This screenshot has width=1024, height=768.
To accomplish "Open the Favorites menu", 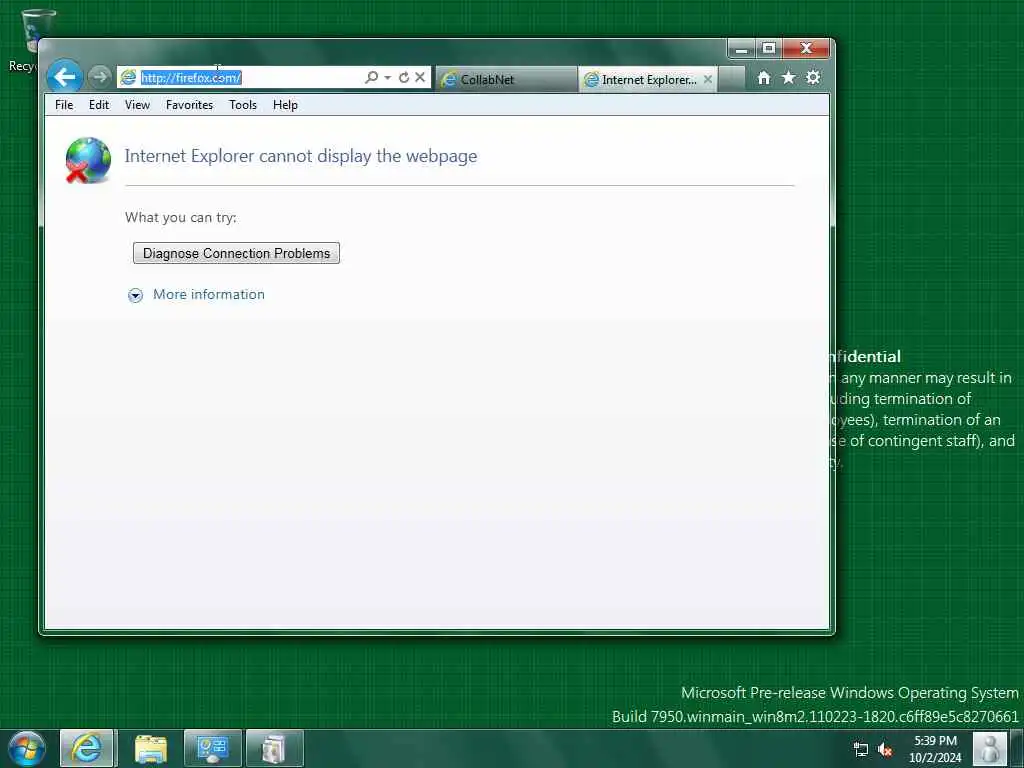I will tap(189, 104).
